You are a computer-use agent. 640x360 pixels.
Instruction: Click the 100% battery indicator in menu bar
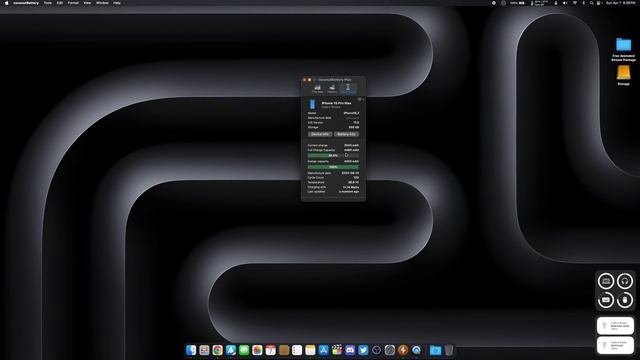point(518,3)
